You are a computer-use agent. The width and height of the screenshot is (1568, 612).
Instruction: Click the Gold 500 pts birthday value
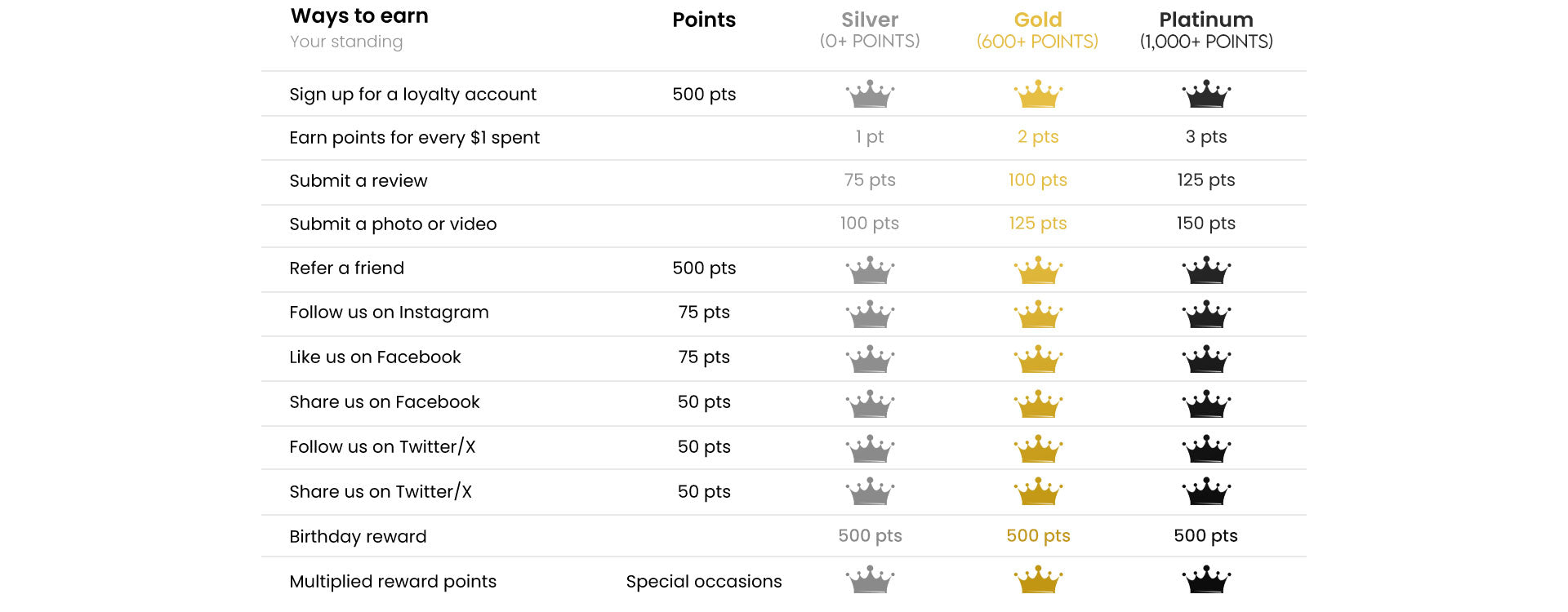[x=1038, y=536]
